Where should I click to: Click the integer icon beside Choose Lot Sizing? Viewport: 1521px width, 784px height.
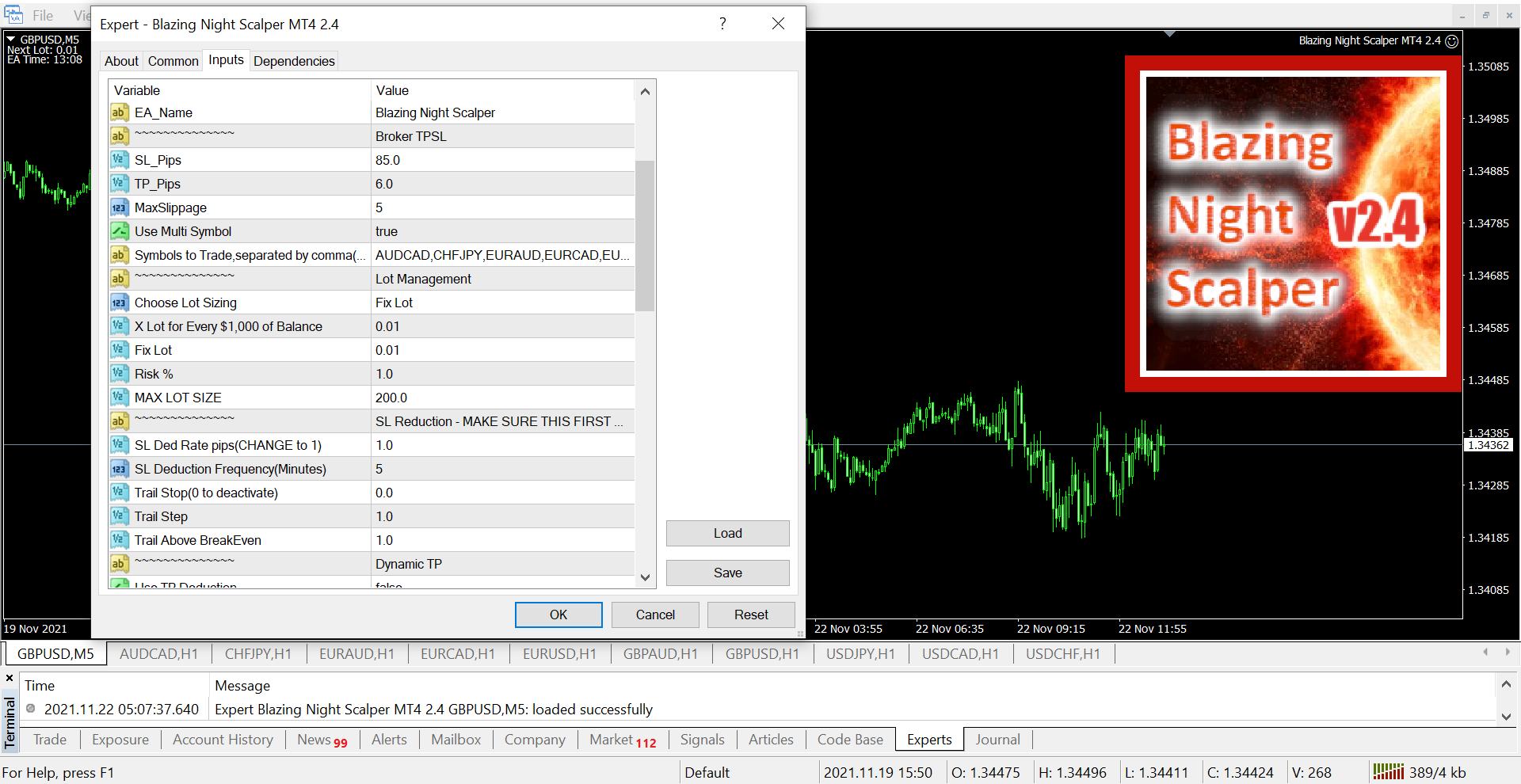[119, 303]
